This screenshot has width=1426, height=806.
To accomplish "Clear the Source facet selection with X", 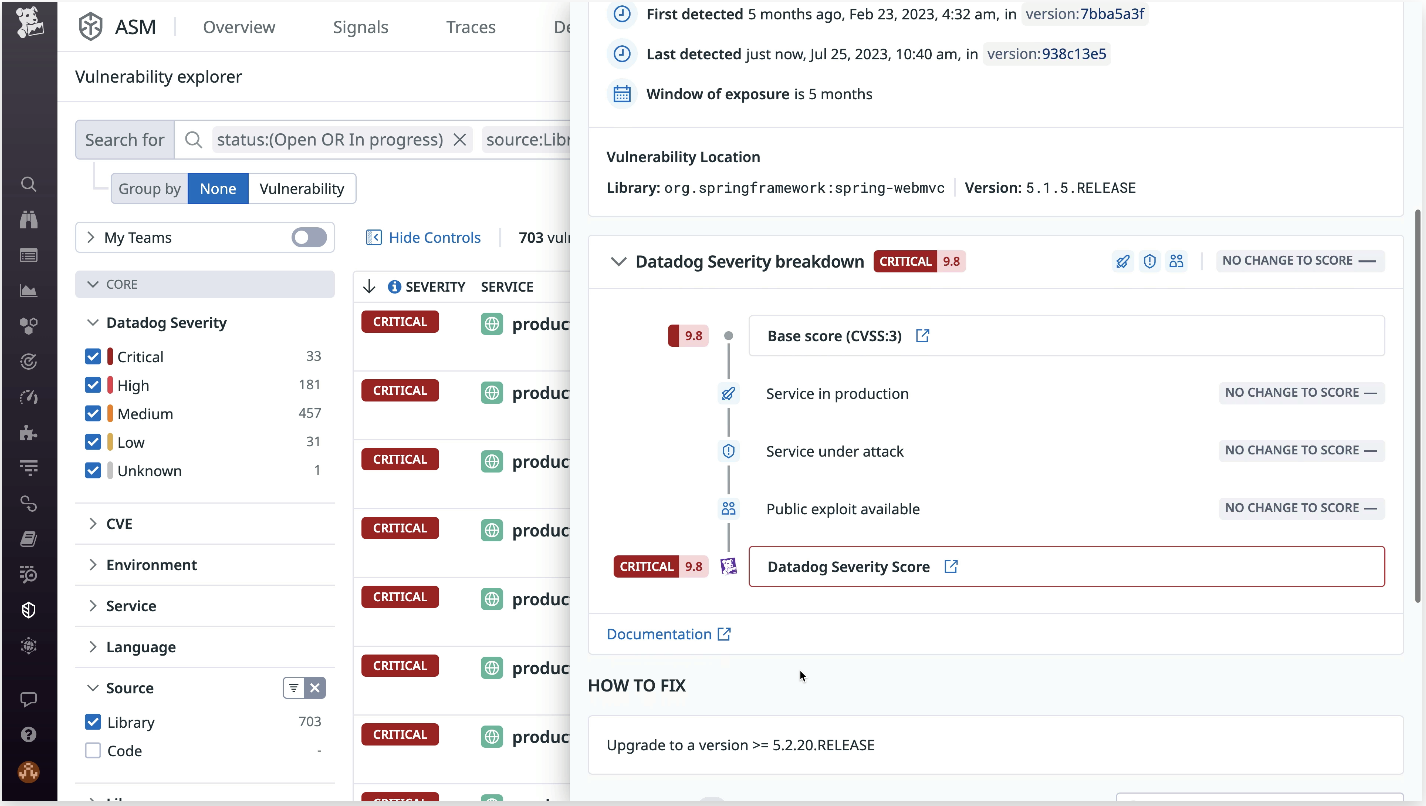I will [x=315, y=688].
